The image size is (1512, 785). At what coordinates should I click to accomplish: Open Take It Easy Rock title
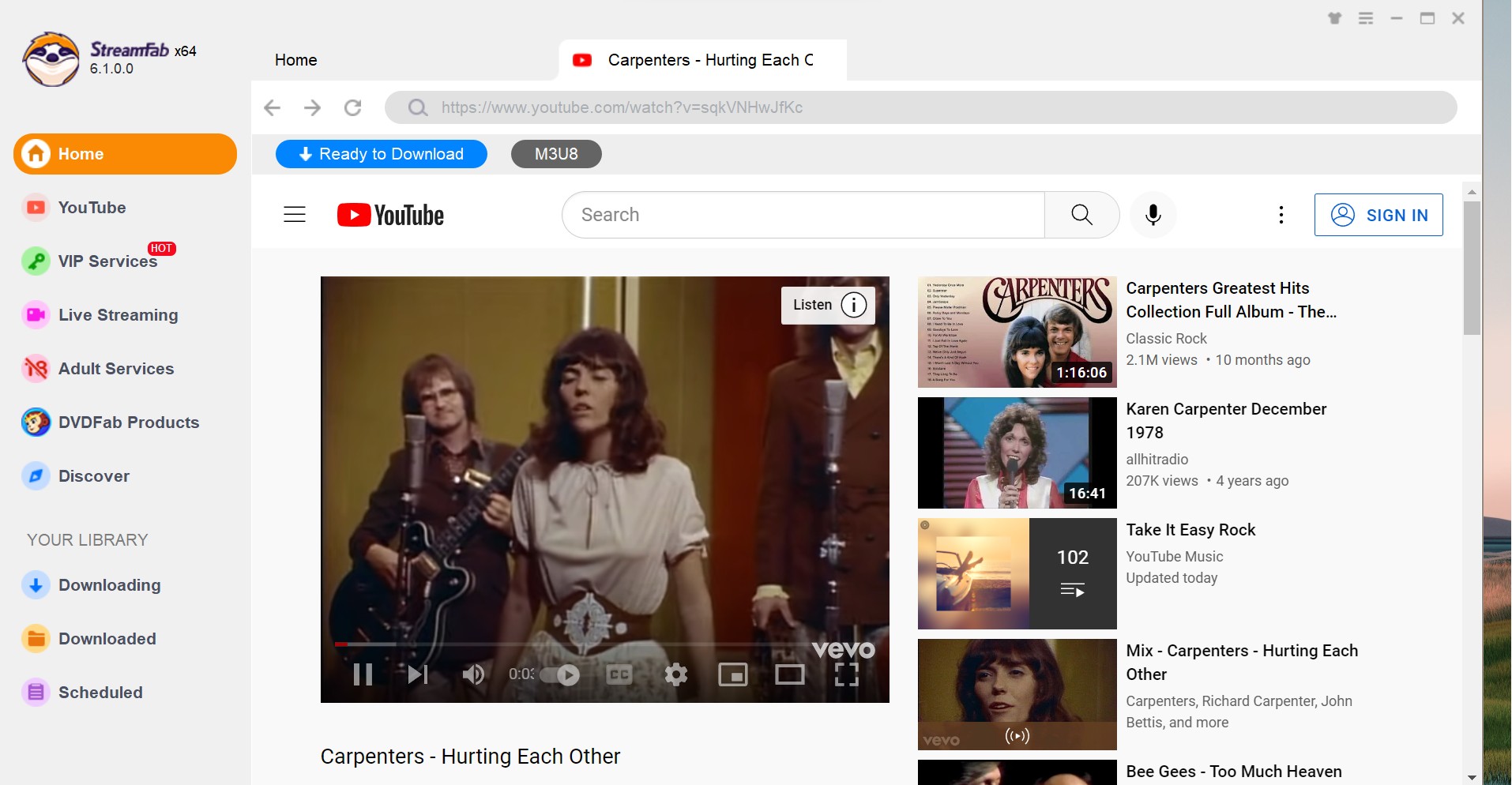1190,530
